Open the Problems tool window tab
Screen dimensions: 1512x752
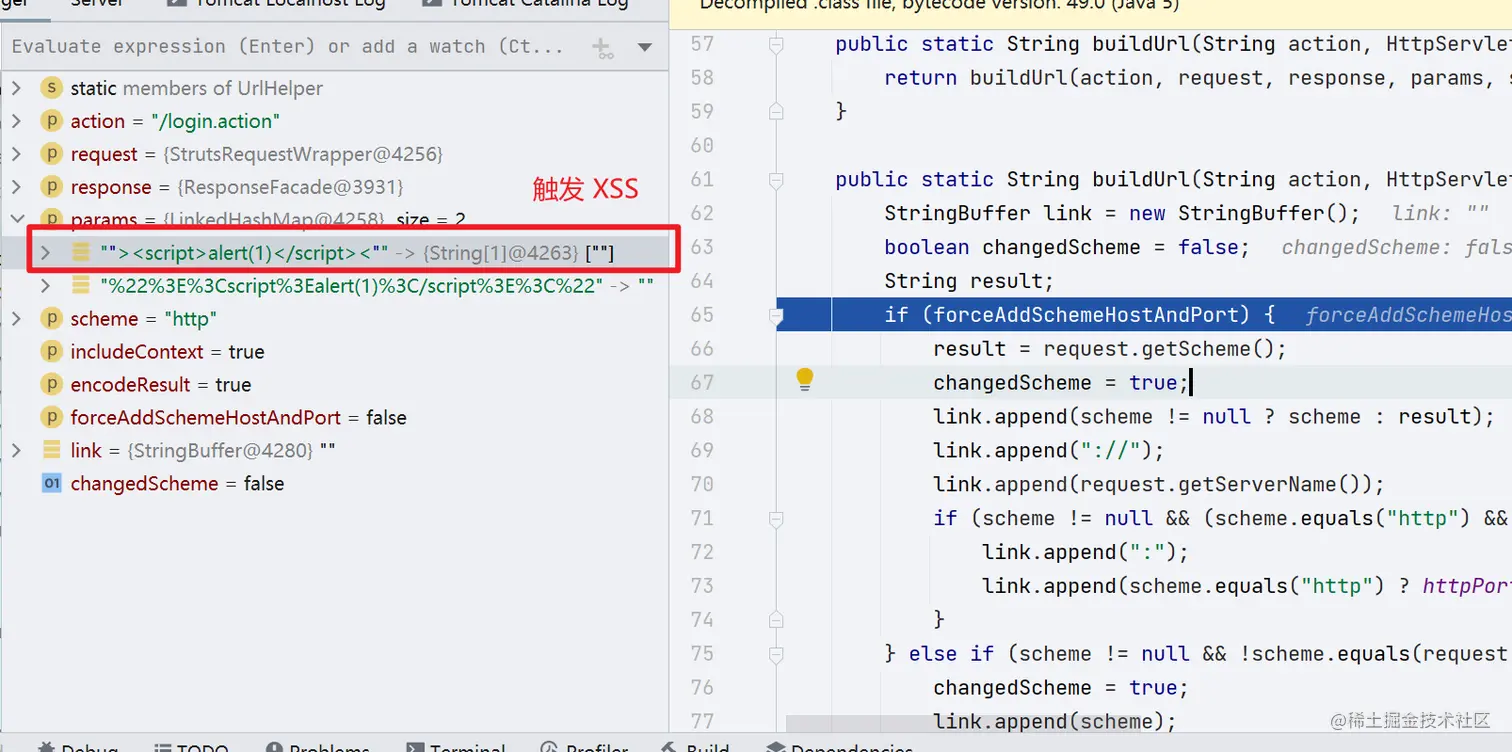[318, 746]
